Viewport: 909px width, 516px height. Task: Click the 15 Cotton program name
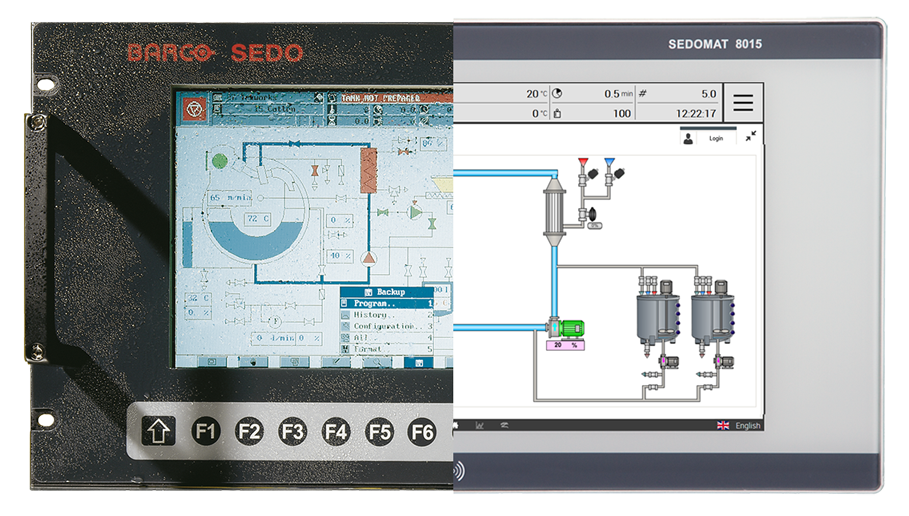(274, 108)
